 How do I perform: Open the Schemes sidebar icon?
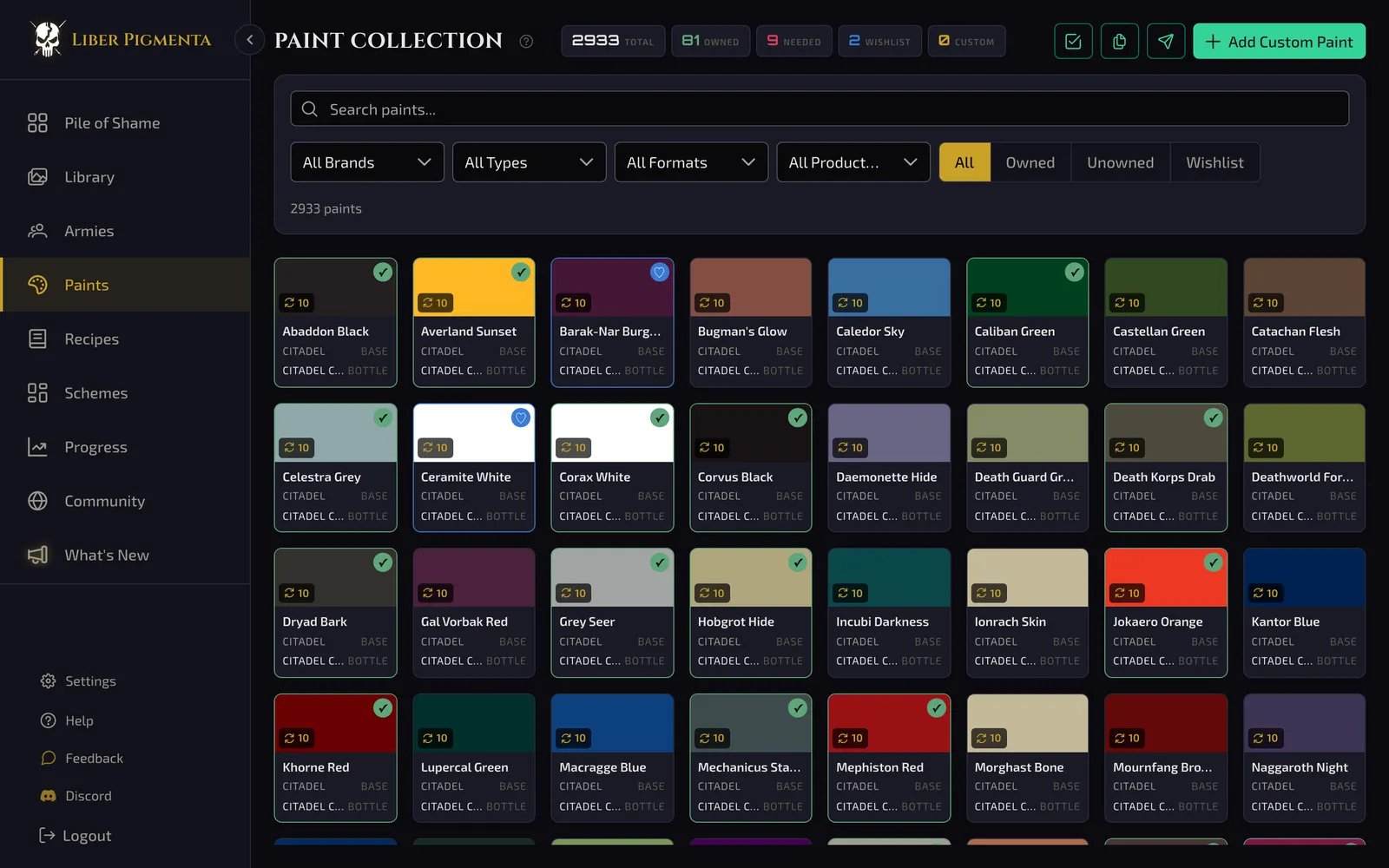tap(37, 393)
